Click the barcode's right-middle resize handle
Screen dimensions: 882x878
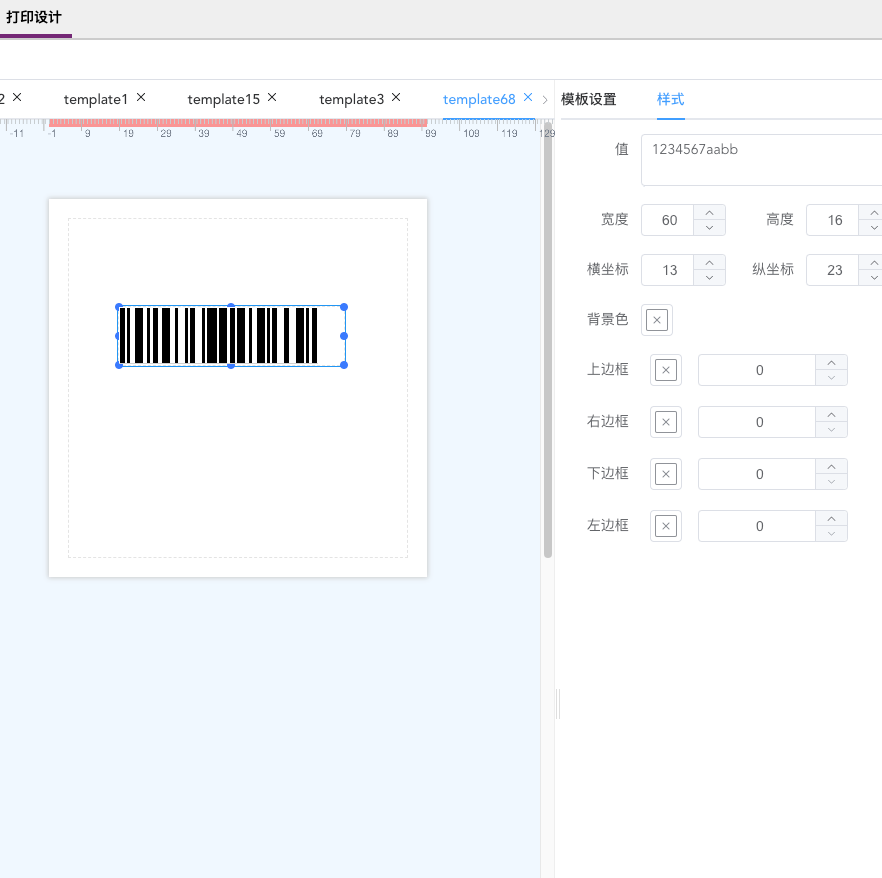point(344,336)
